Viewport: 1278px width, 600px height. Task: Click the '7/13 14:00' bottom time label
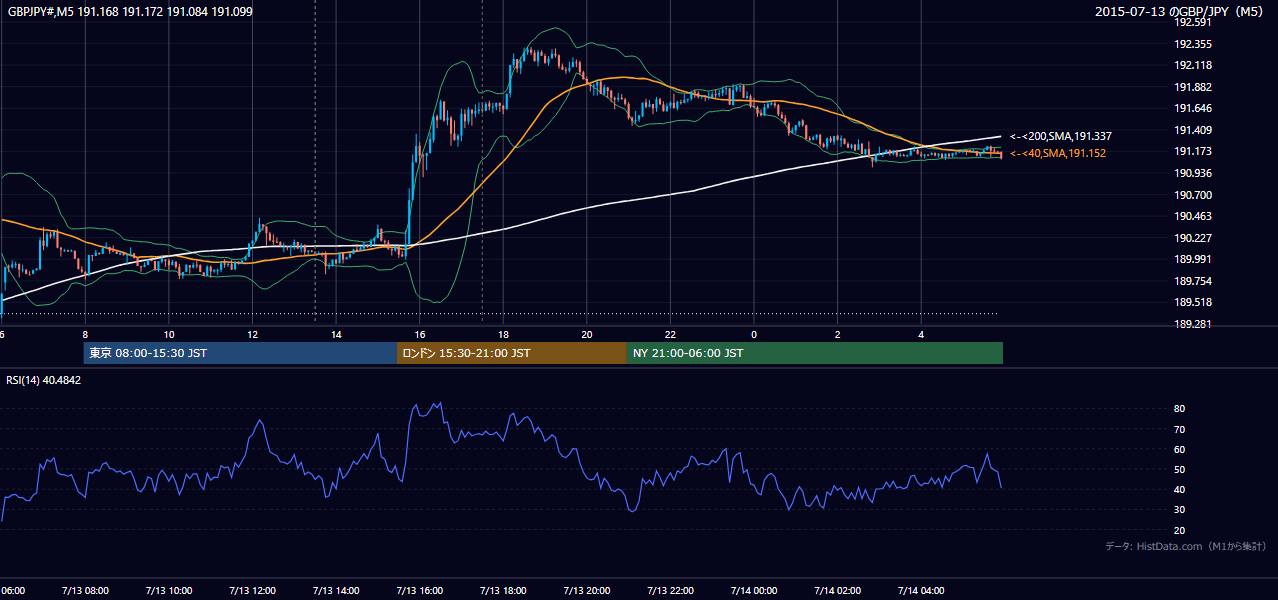336,590
